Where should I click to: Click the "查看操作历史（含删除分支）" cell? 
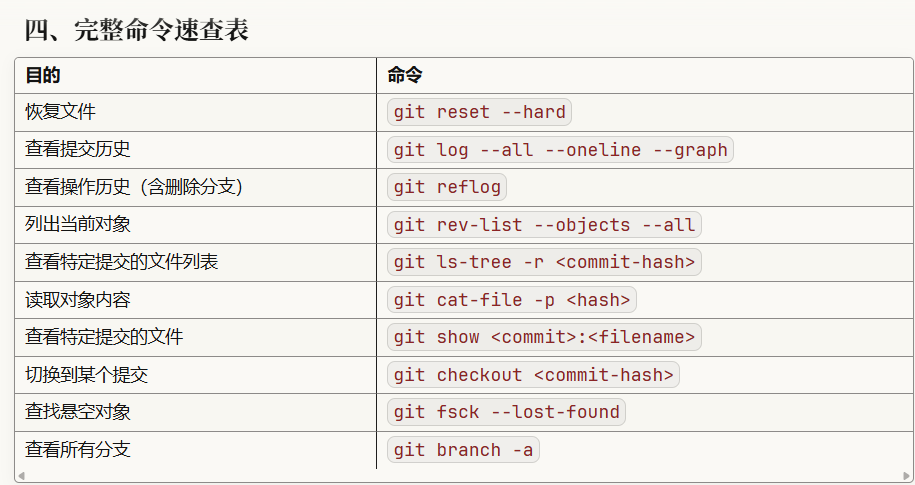[x=135, y=187]
